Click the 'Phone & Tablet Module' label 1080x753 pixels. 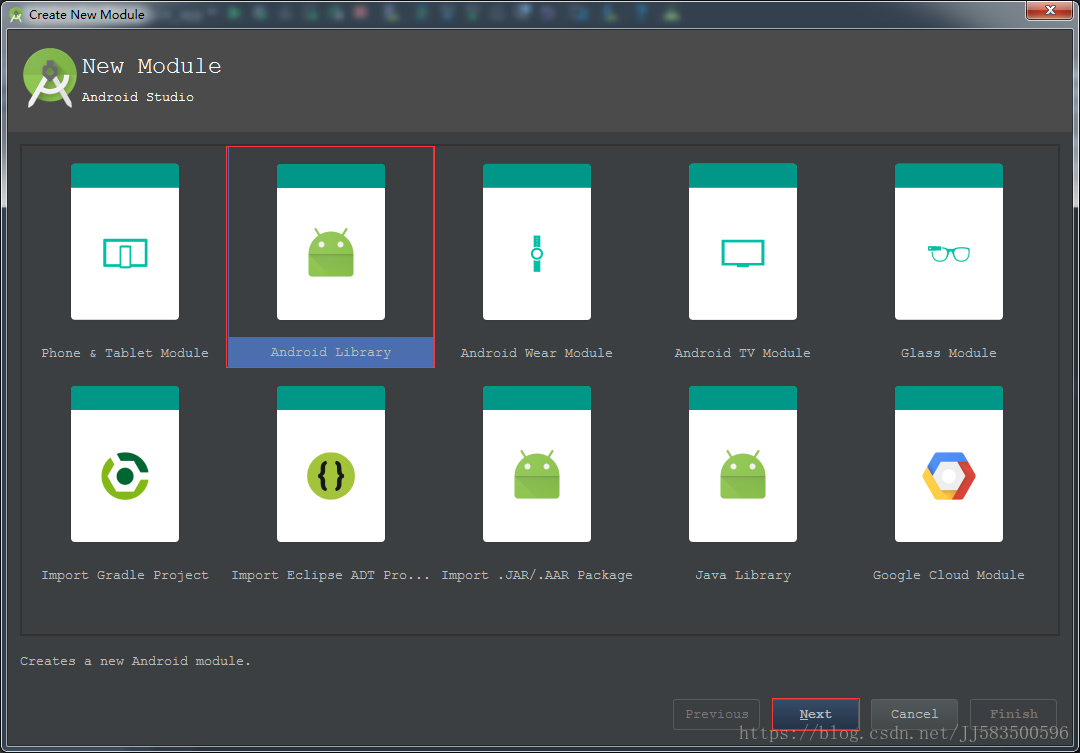[x=125, y=353]
